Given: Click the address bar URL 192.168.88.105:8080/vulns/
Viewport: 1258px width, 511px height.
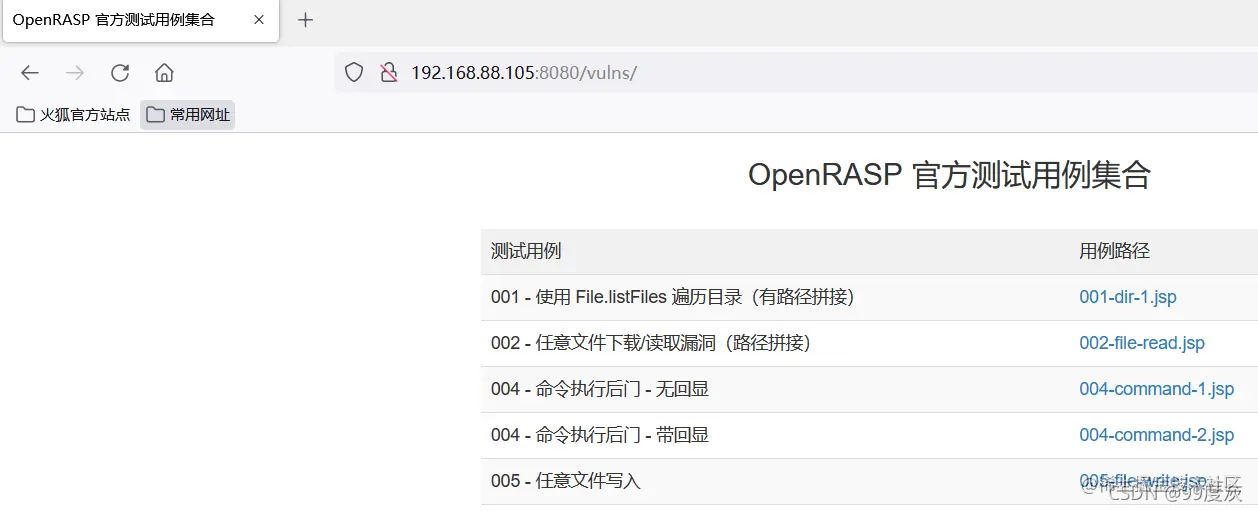Looking at the screenshot, I should [524, 72].
